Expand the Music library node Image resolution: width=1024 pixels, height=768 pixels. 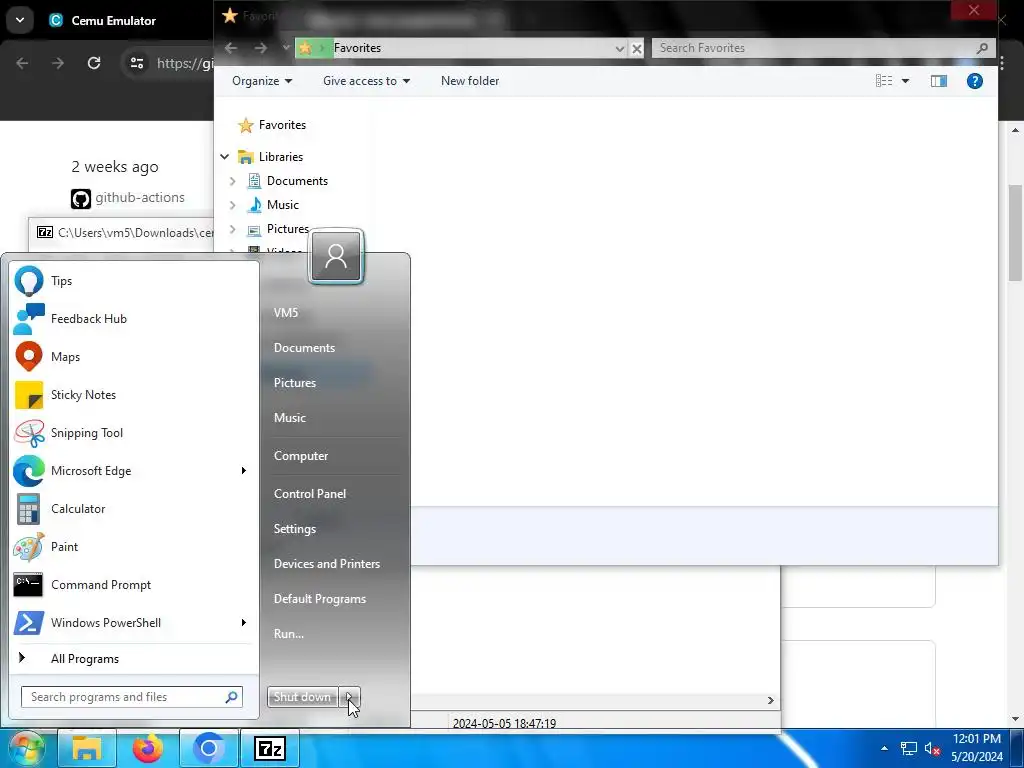[x=232, y=205]
